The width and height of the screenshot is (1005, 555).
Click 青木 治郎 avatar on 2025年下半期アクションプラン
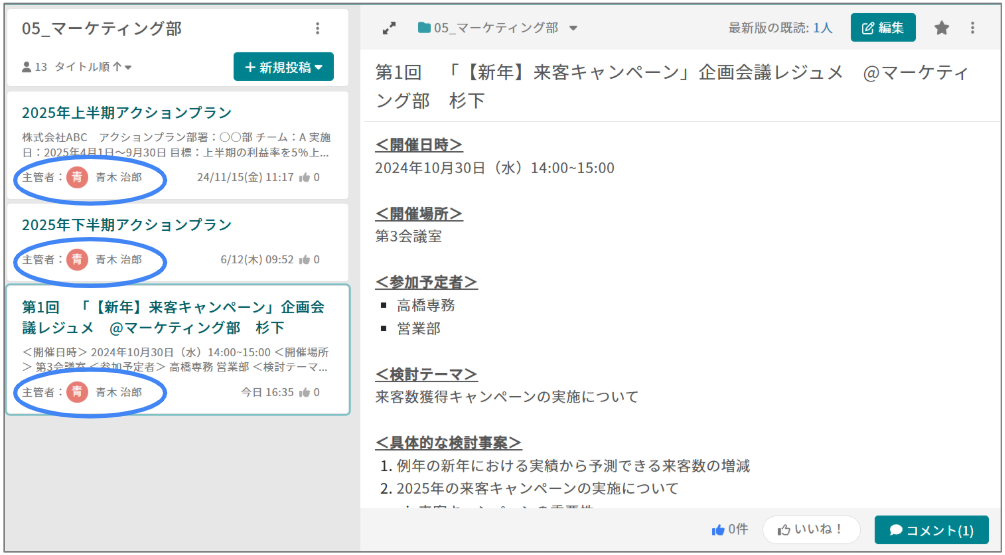[x=77, y=259]
